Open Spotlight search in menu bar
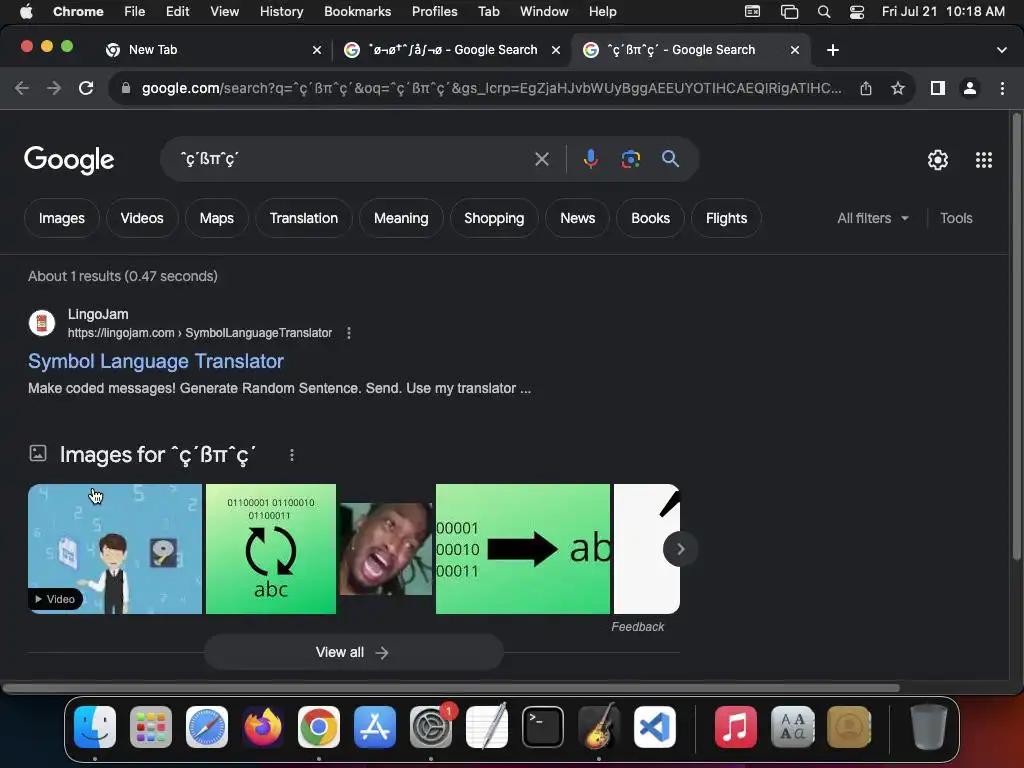 click(x=824, y=12)
